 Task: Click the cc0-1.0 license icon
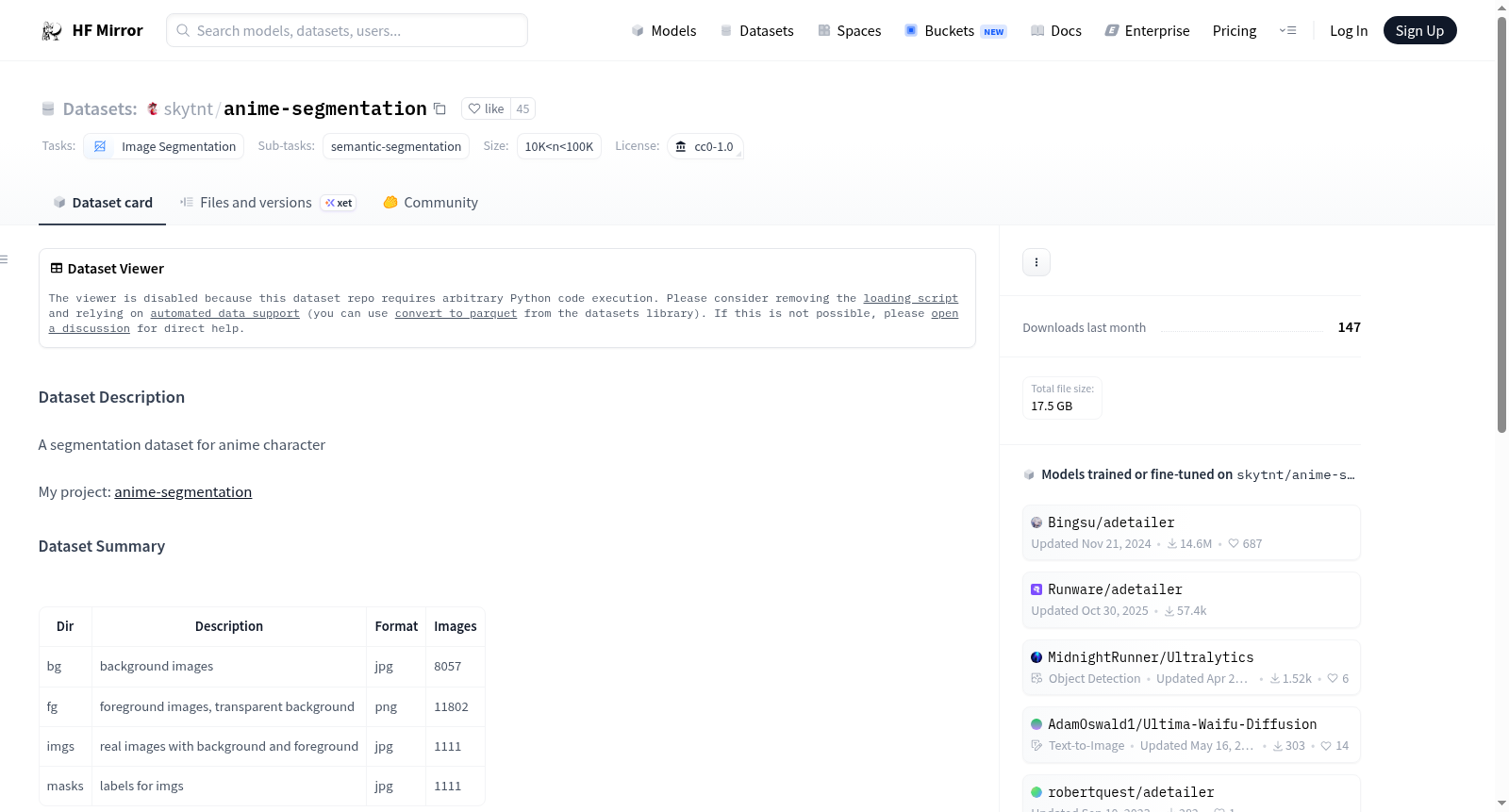[x=681, y=146]
